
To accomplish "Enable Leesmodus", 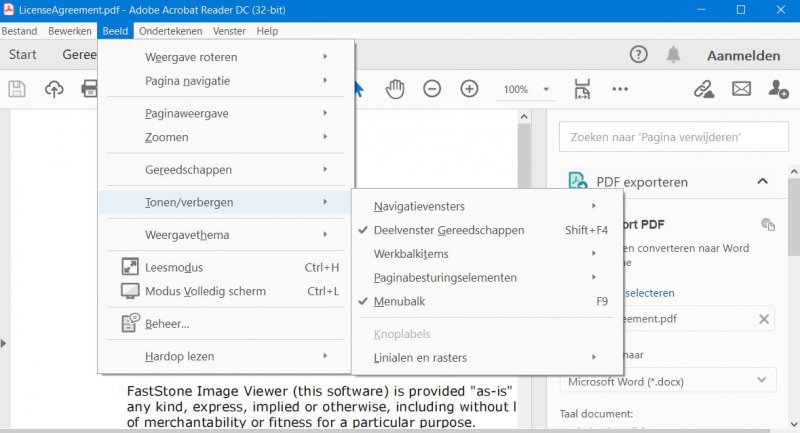I will tap(174, 267).
